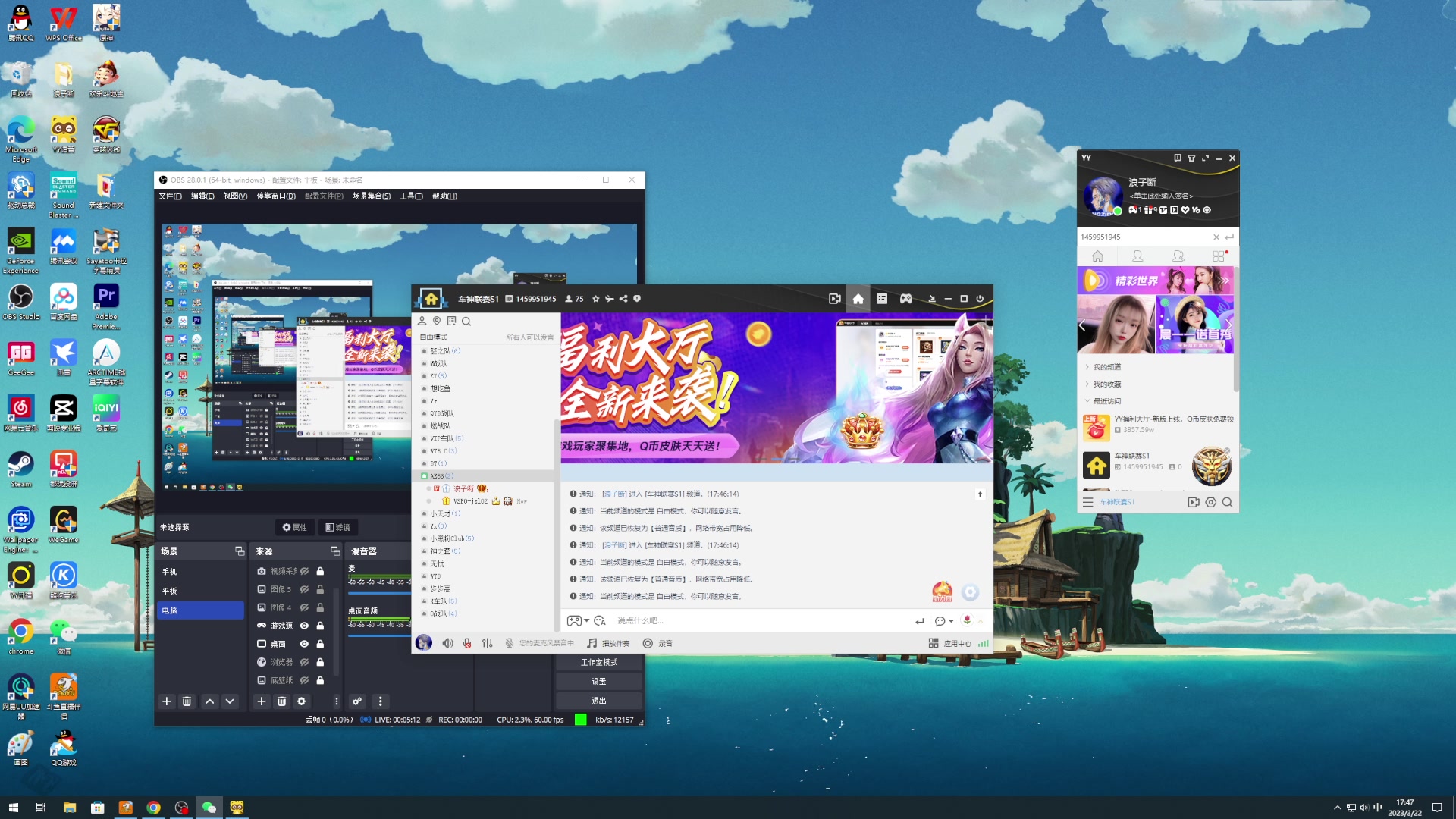The width and height of the screenshot is (1456, 819).
Task: Open the OBS 帮助(H) menu
Action: 444,196
